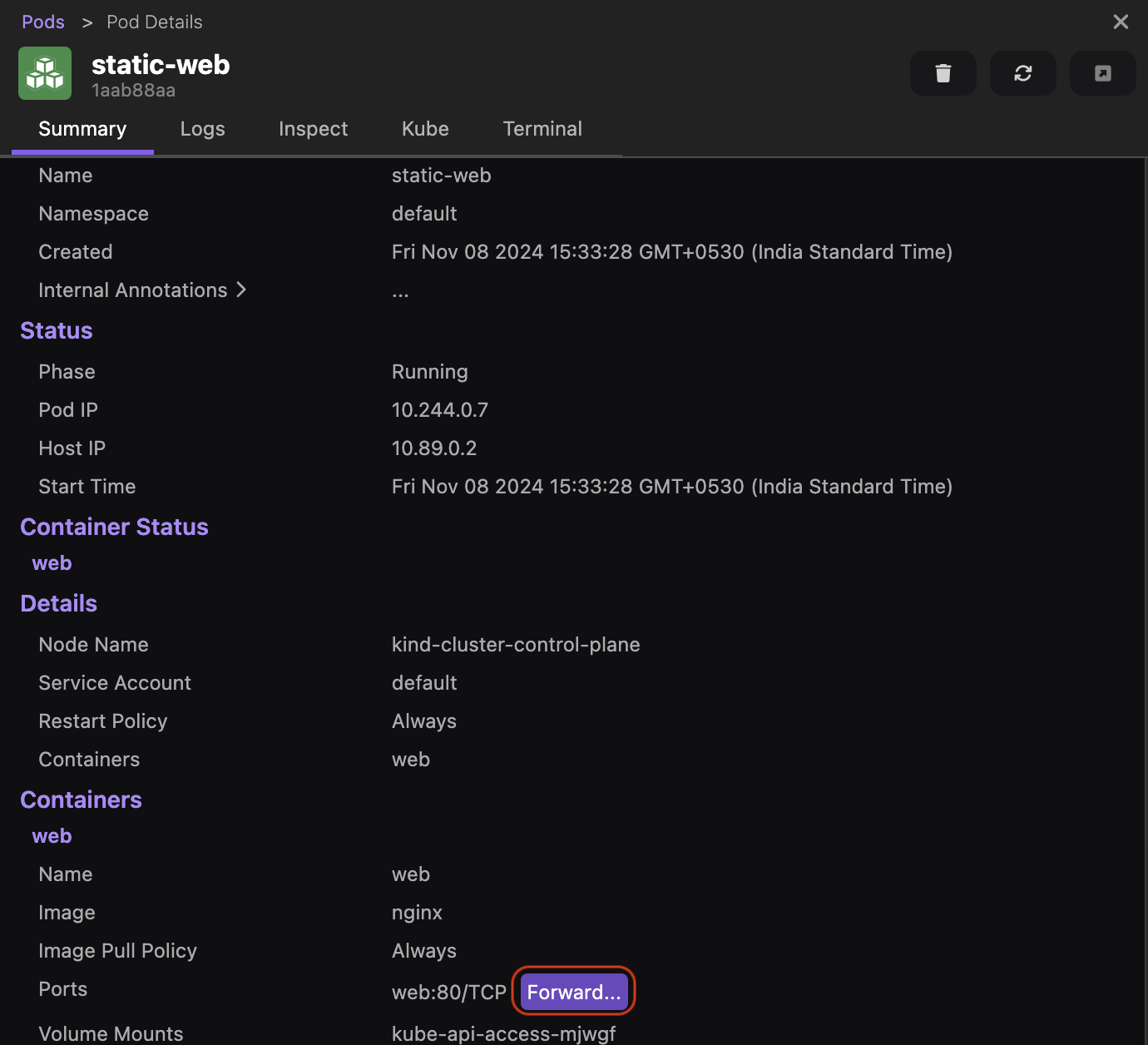This screenshot has height=1045, width=1148.
Task: Click the Forward... port button
Action: (x=573, y=992)
